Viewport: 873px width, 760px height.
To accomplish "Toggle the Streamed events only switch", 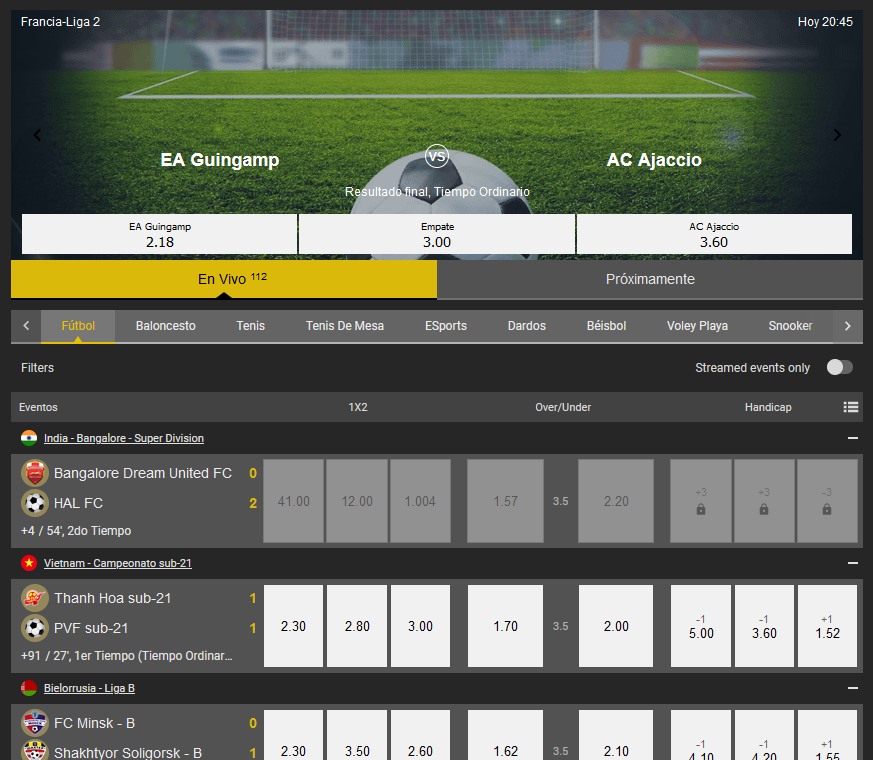I will 840,367.
